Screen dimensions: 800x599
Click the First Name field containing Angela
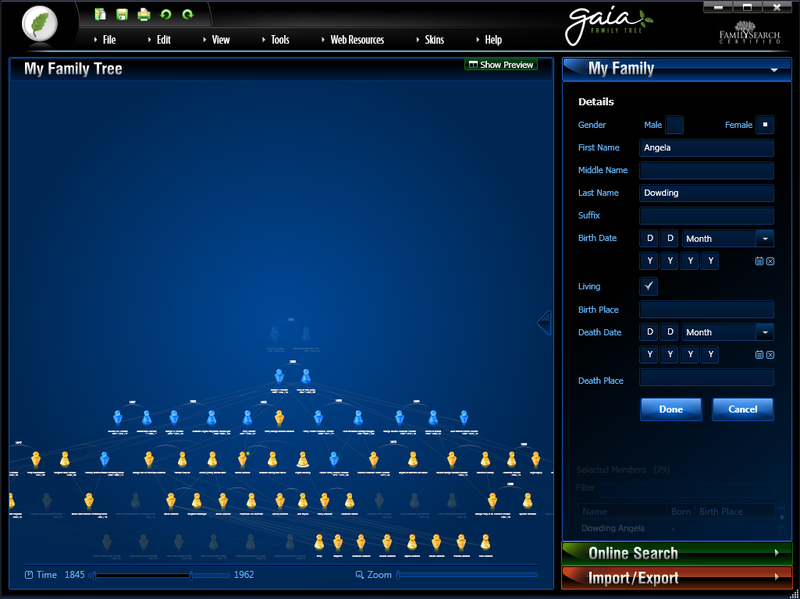(707, 148)
